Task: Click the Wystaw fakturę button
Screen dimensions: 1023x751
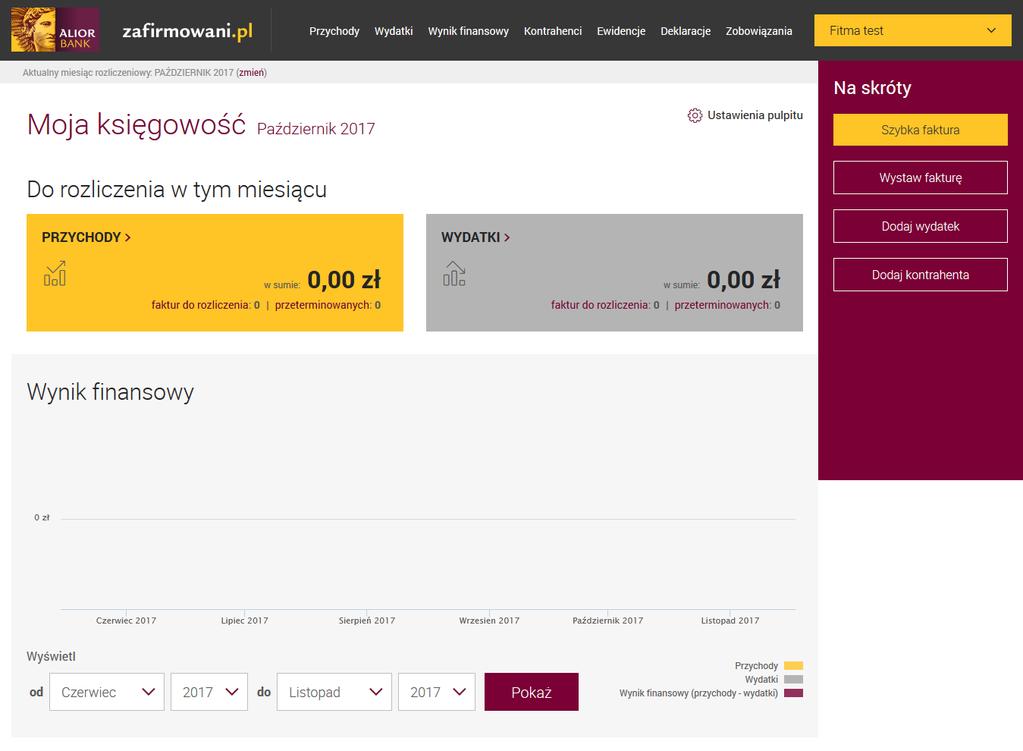Action: pyautogui.click(x=920, y=177)
